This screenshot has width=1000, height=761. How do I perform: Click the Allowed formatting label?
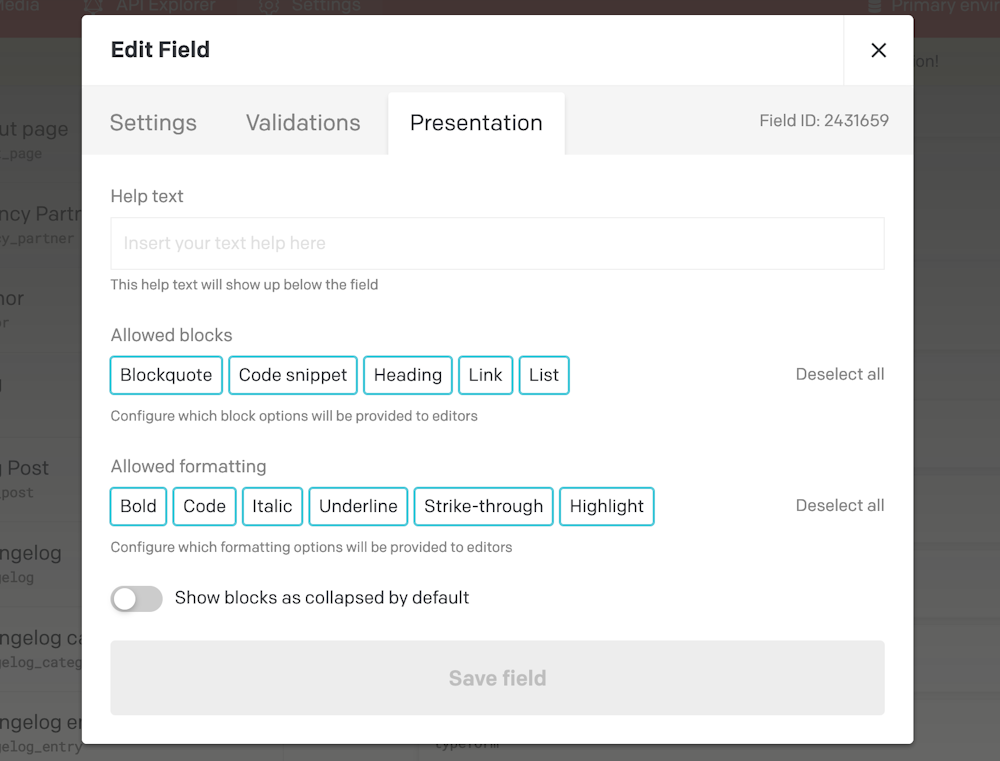tap(188, 466)
